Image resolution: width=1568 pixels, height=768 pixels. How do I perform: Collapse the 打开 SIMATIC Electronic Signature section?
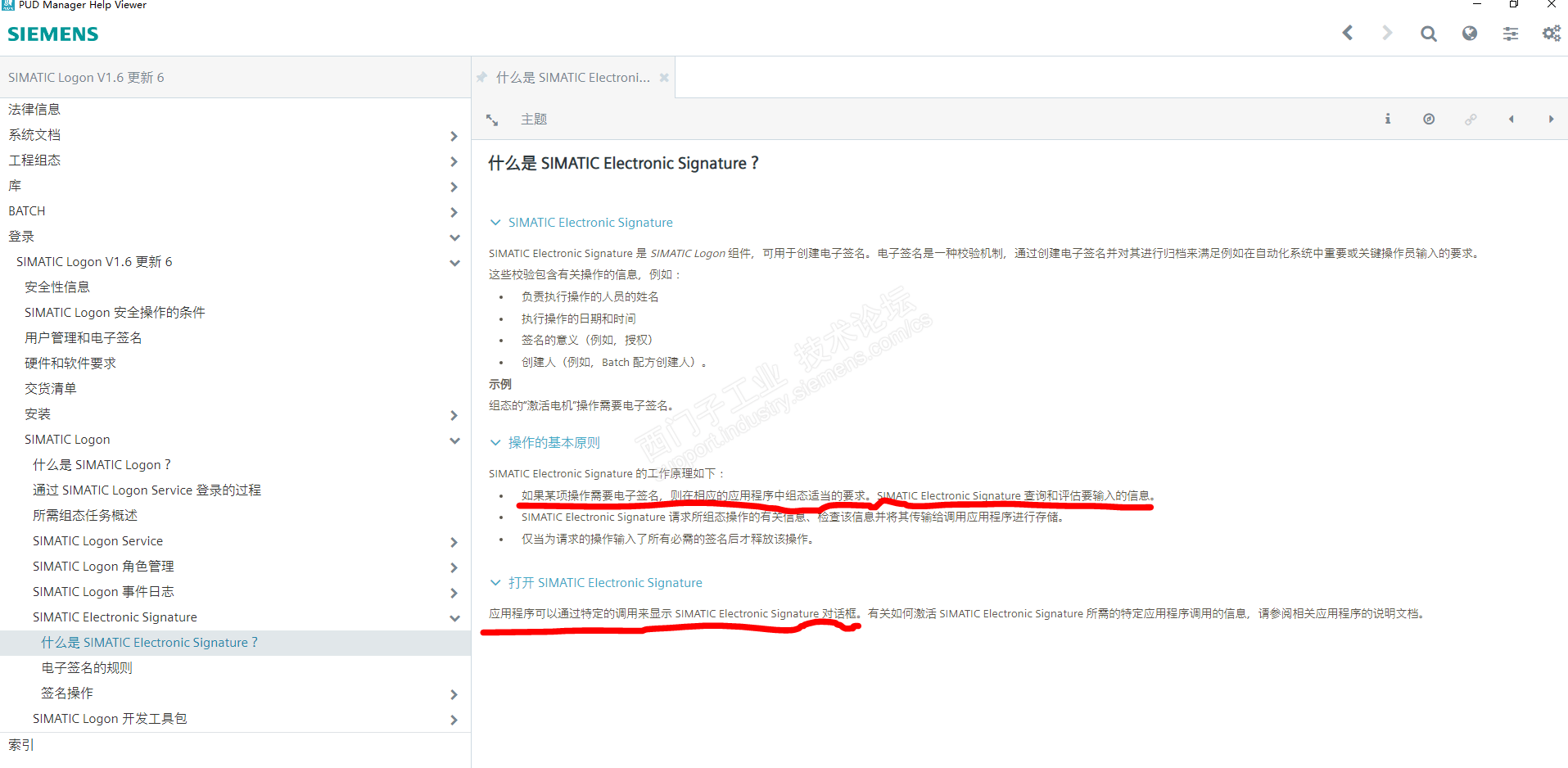[x=495, y=583]
